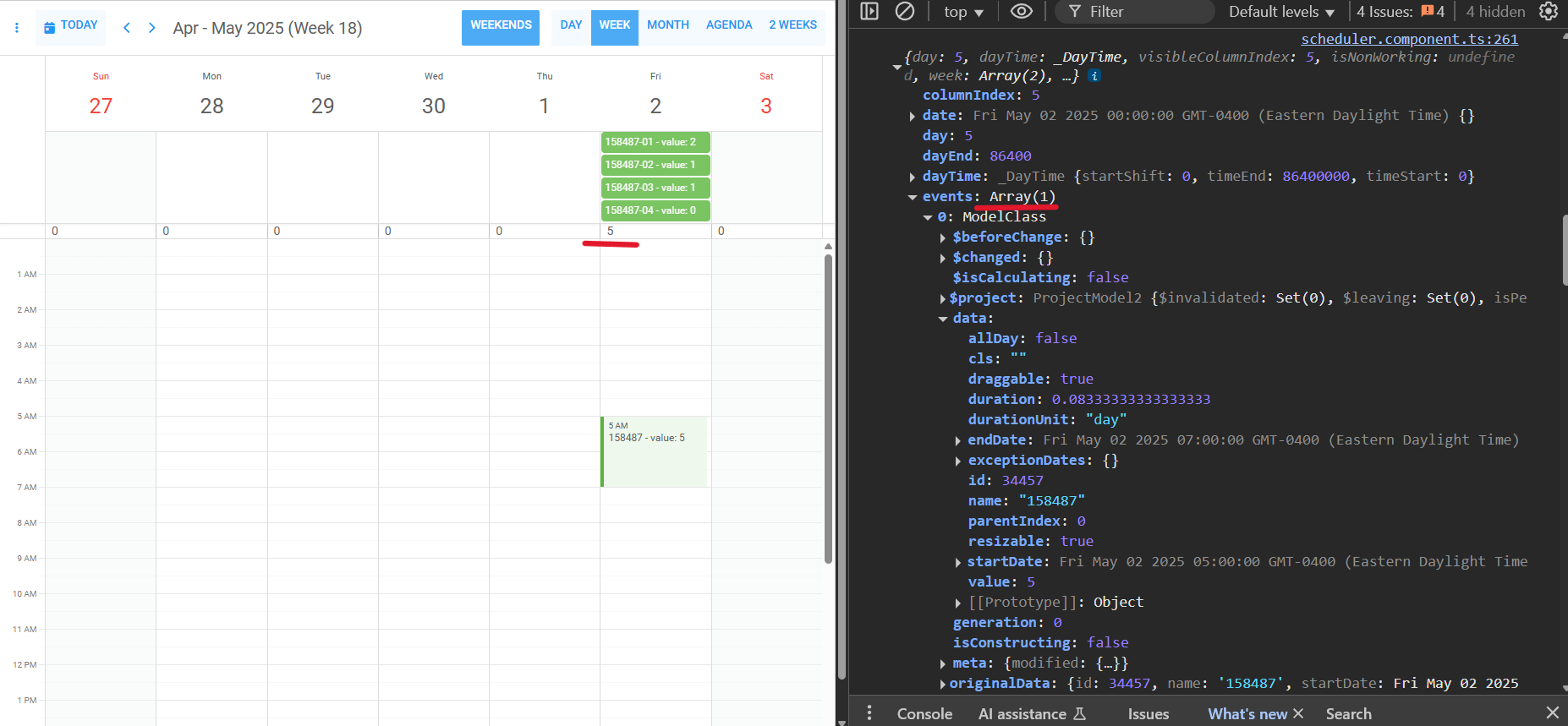Go to the previous week
The height and width of the screenshot is (726, 1568).
127,28
